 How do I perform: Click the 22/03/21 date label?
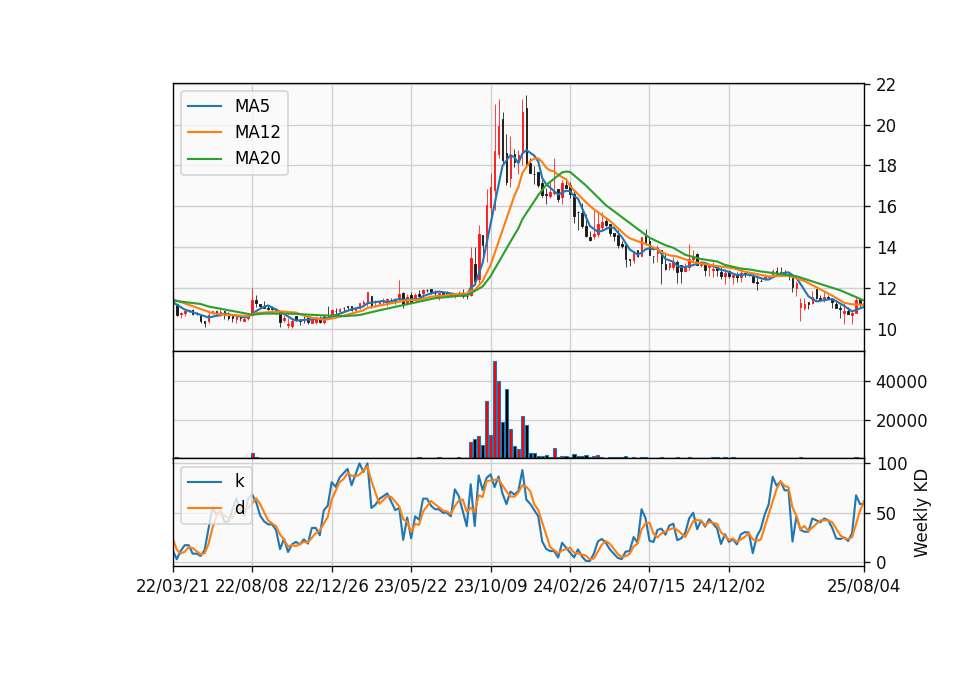pos(173,586)
